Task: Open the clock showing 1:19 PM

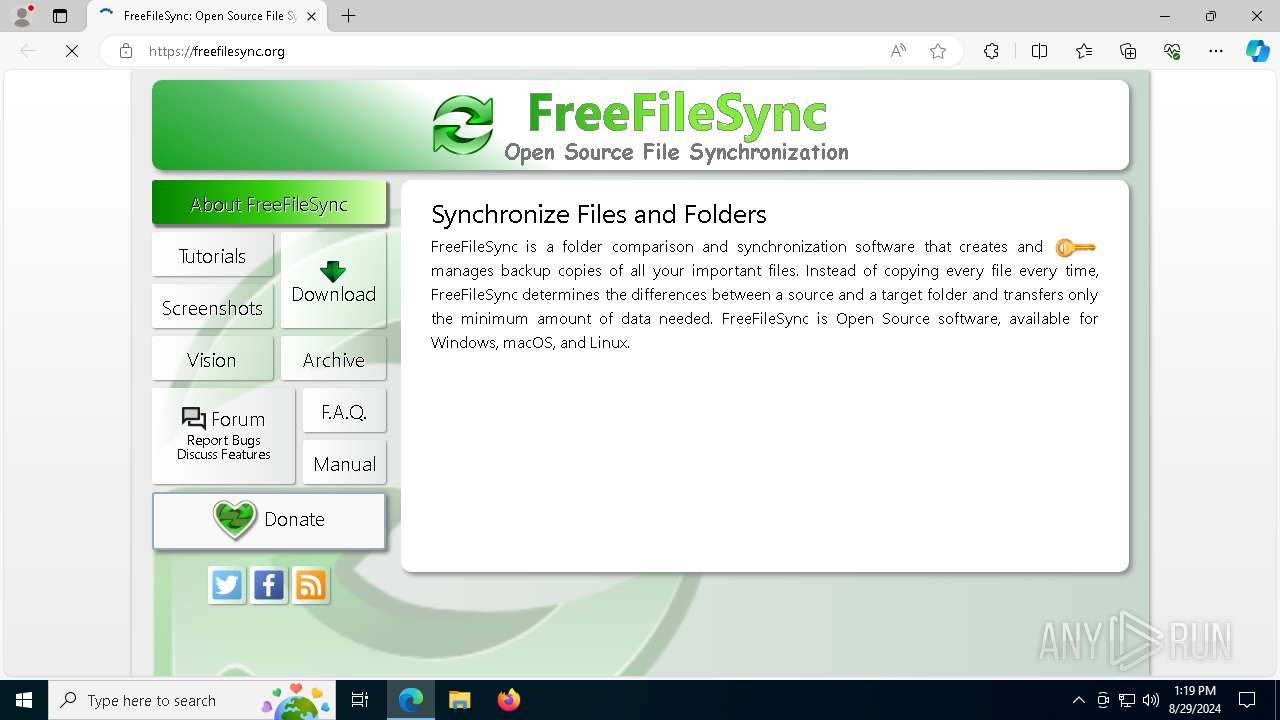Action: click(1195, 700)
